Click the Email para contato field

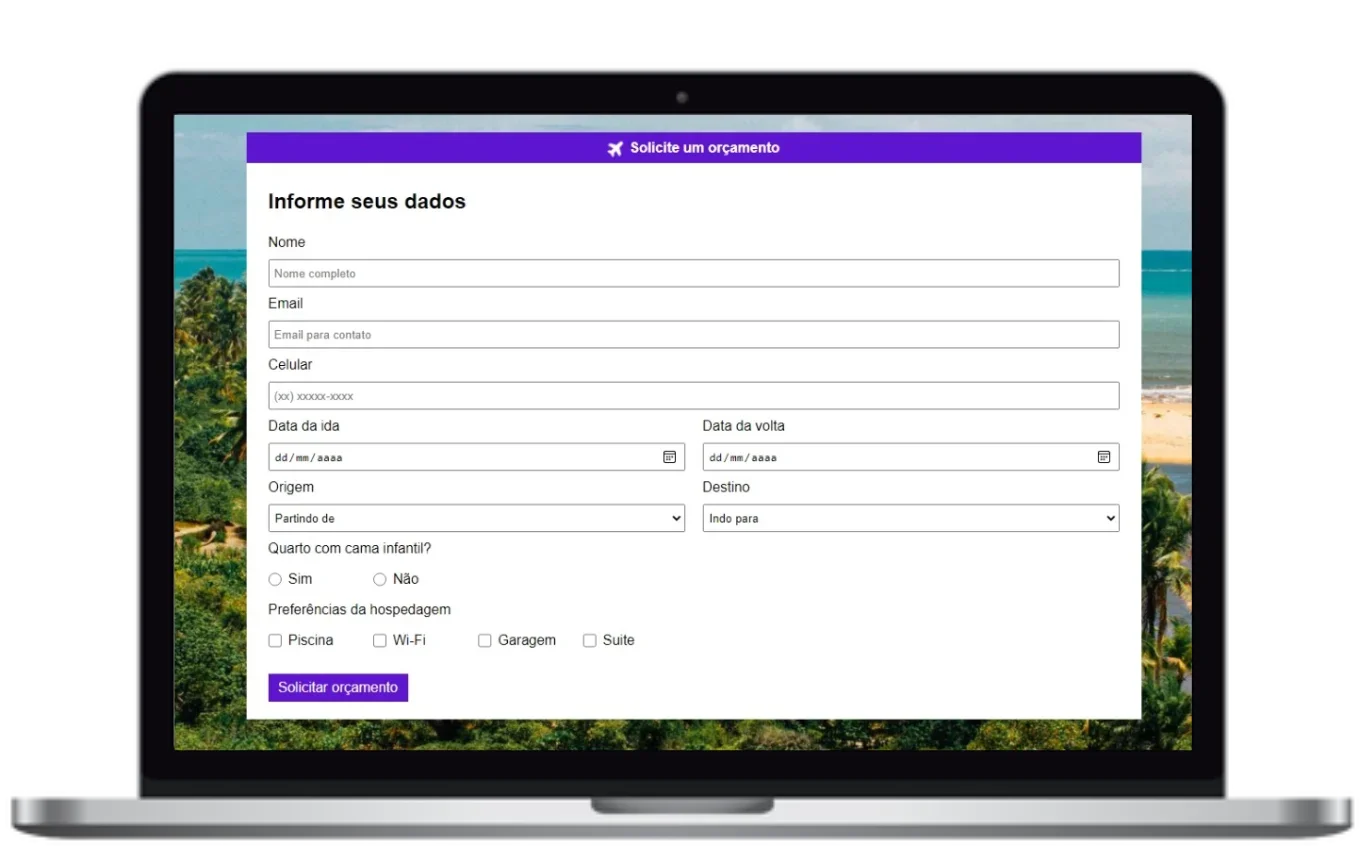point(693,334)
